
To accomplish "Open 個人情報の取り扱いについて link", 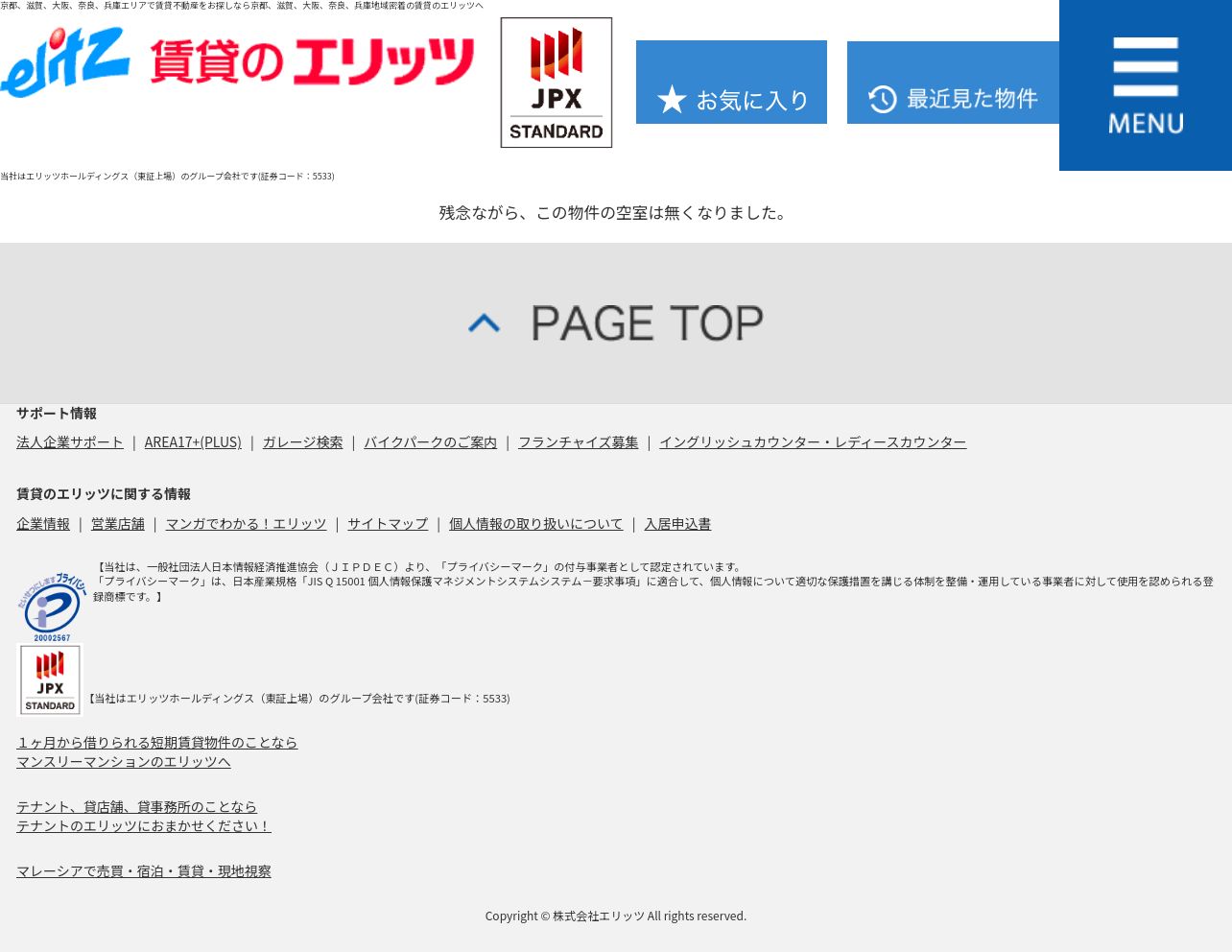I will click(x=535, y=523).
